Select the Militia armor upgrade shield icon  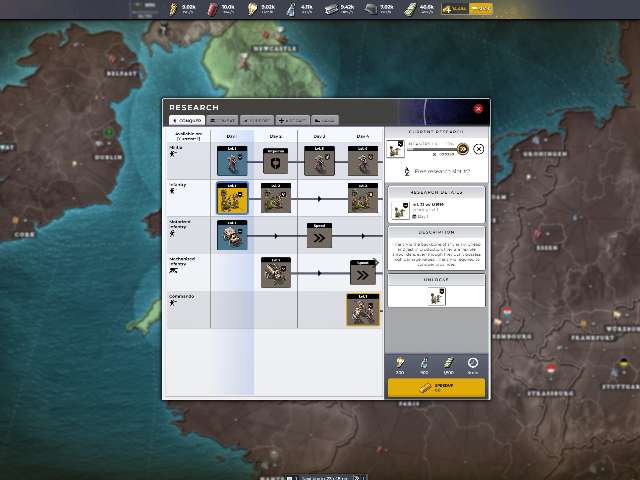[x=275, y=160]
